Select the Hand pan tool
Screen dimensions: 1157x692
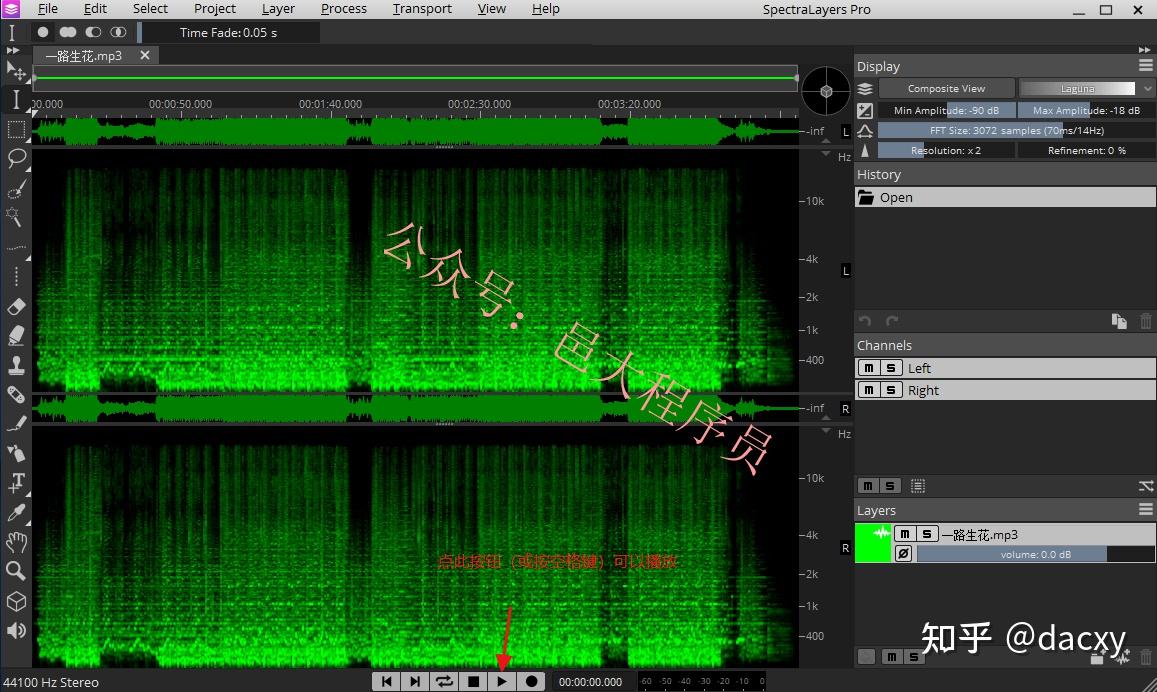15,542
